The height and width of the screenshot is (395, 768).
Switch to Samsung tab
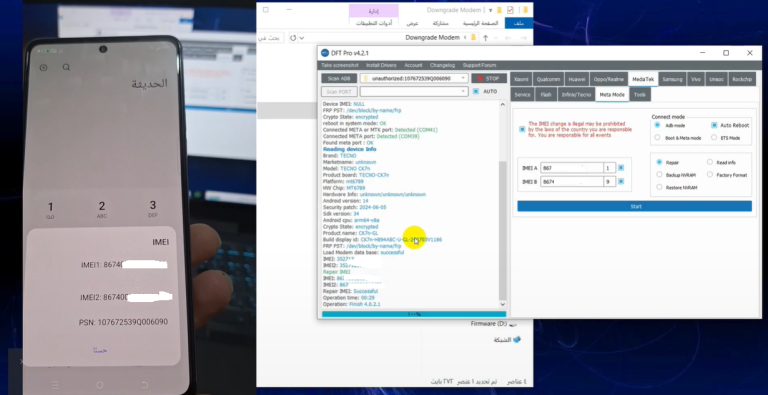tap(672, 79)
